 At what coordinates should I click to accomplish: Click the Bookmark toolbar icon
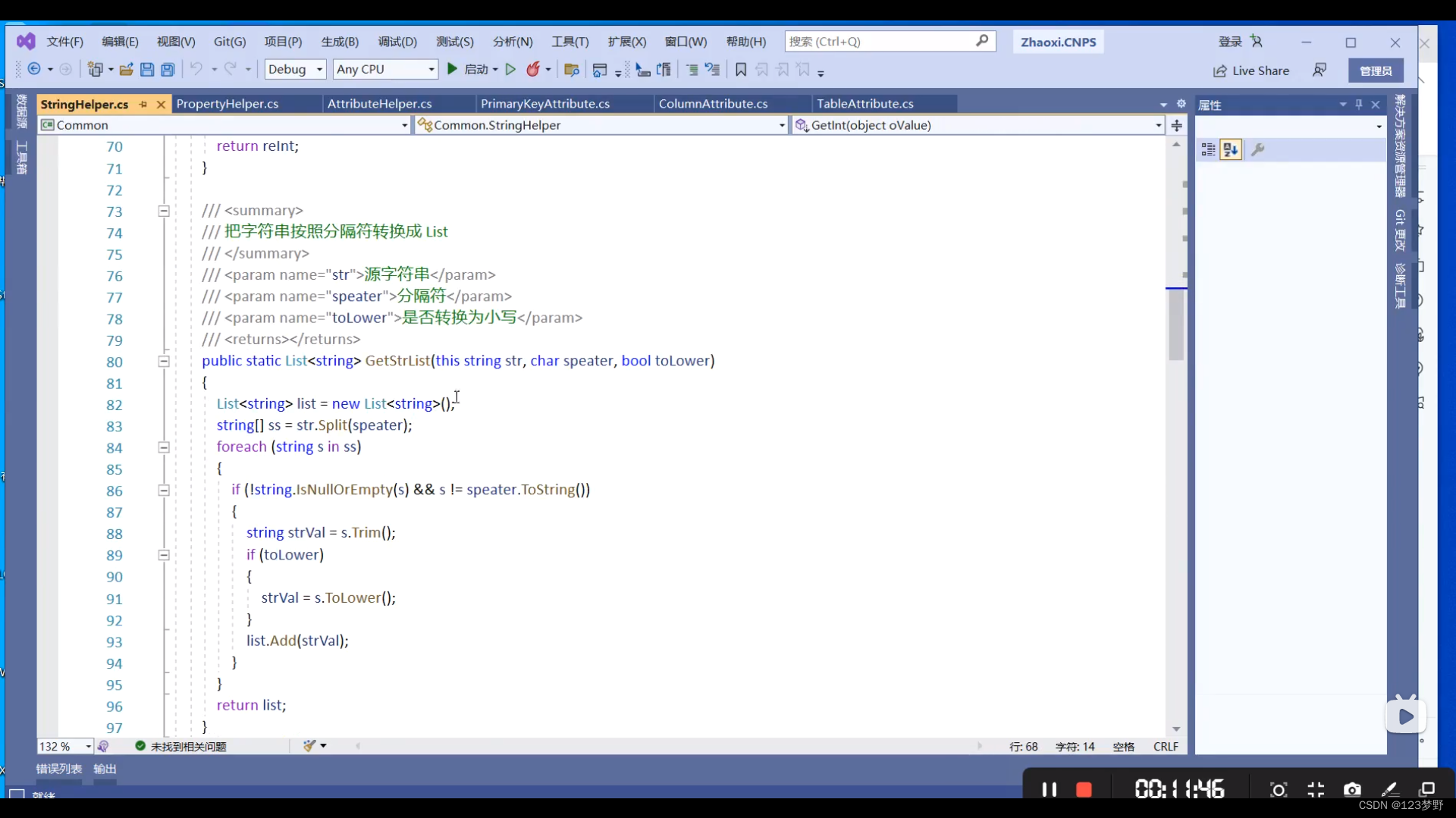pyautogui.click(x=741, y=70)
